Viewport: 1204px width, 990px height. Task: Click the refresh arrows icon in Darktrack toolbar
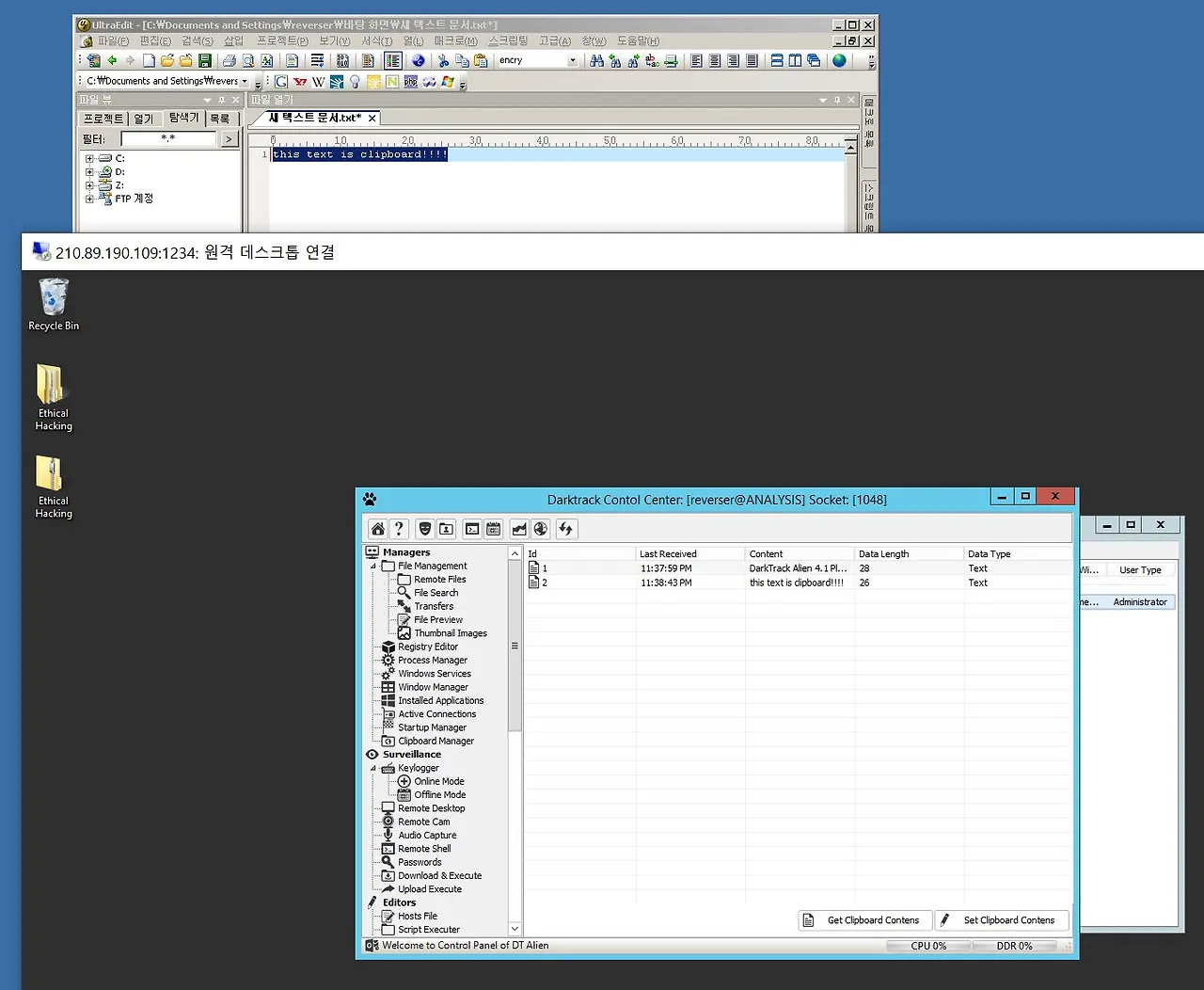point(565,529)
